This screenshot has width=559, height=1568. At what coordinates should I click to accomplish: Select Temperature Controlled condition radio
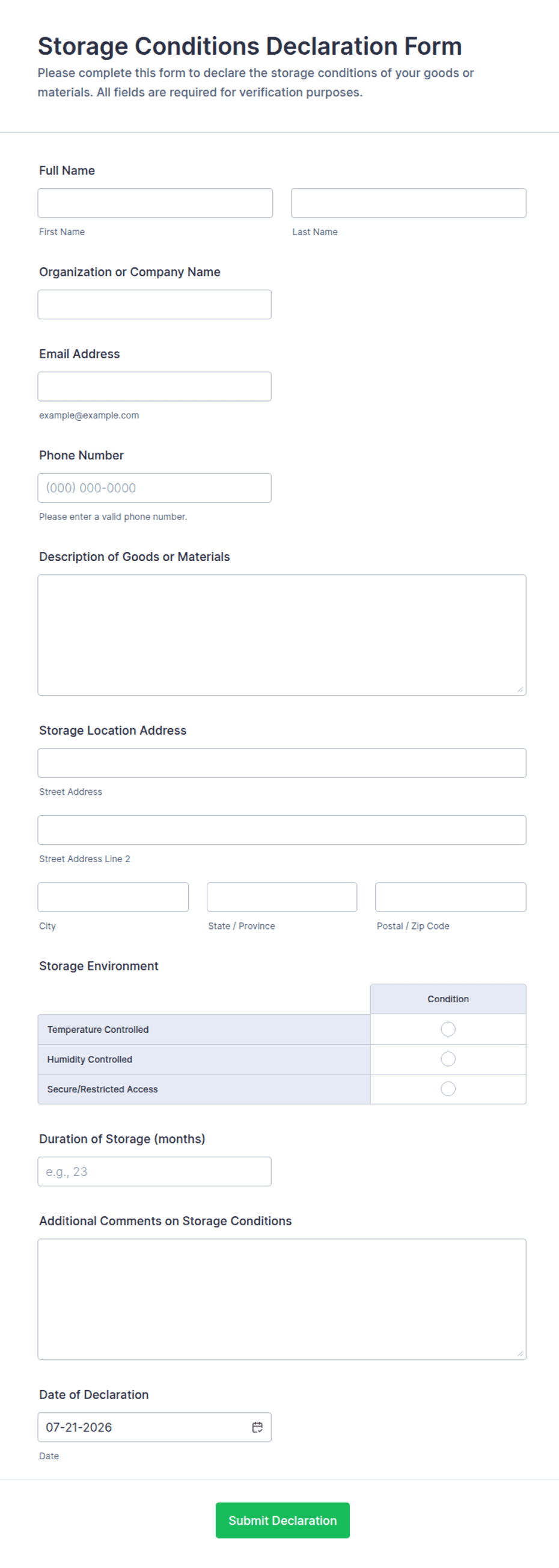pos(448,1029)
